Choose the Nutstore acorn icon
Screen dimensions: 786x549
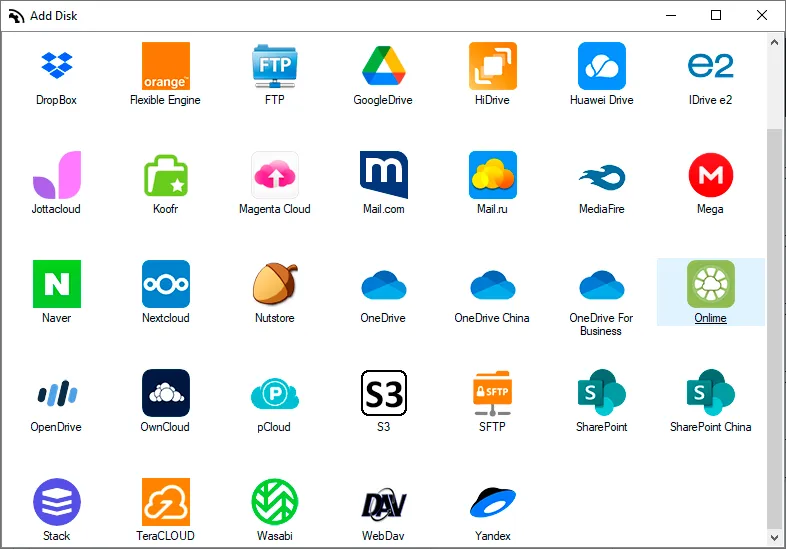[x=275, y=284]
